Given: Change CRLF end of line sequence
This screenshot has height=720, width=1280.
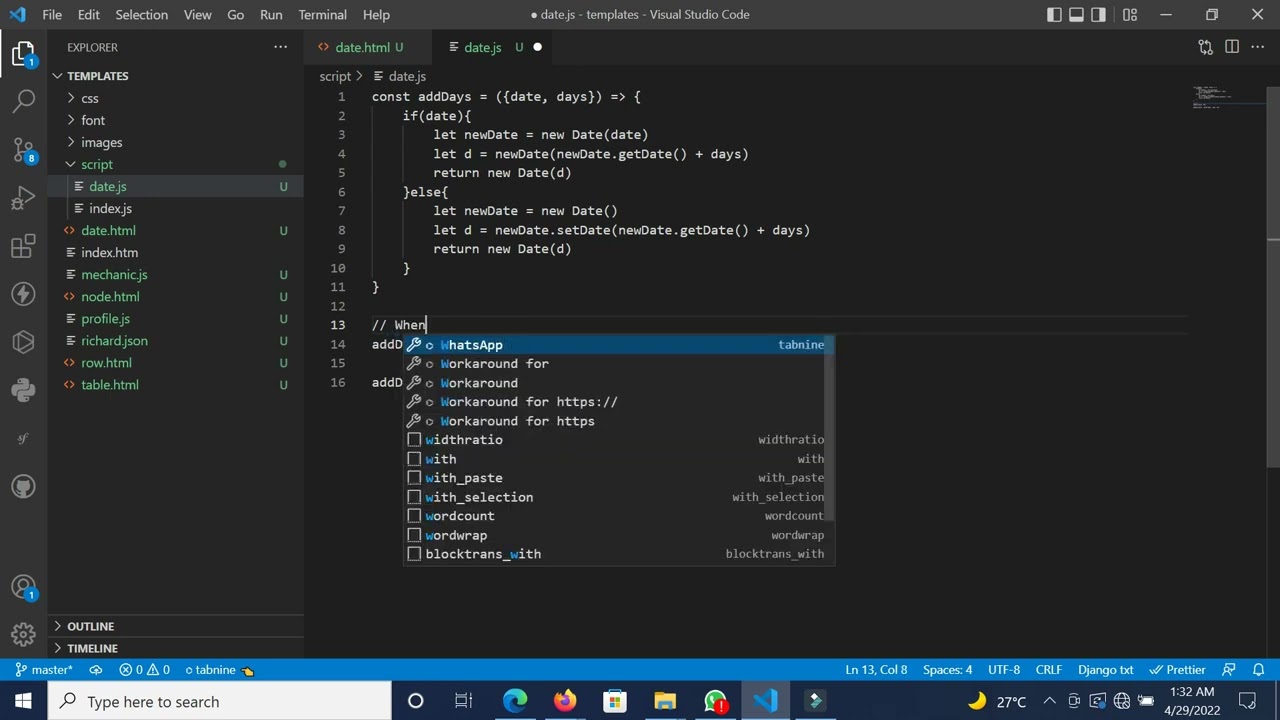Looking at the screenshot, I should pyautogui.click(x=1048, y=670).
